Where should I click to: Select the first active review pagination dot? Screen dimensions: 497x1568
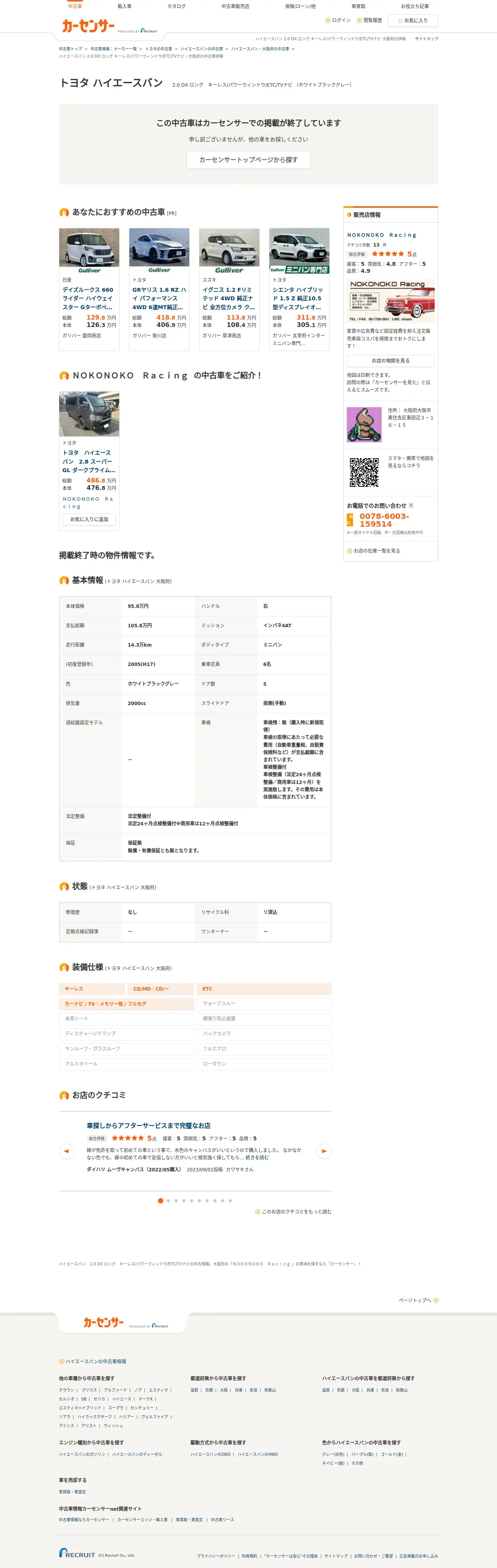[160, 1201]
